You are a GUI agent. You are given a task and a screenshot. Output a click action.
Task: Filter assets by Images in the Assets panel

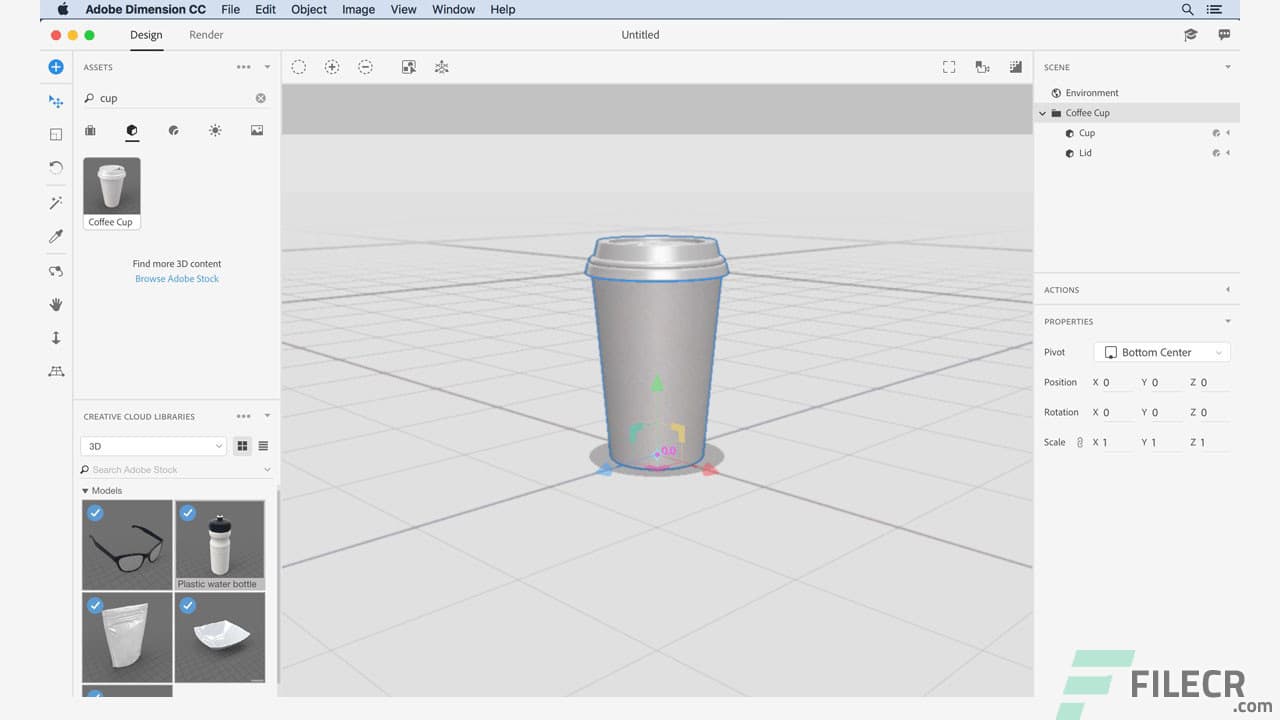tap(256, 130)
